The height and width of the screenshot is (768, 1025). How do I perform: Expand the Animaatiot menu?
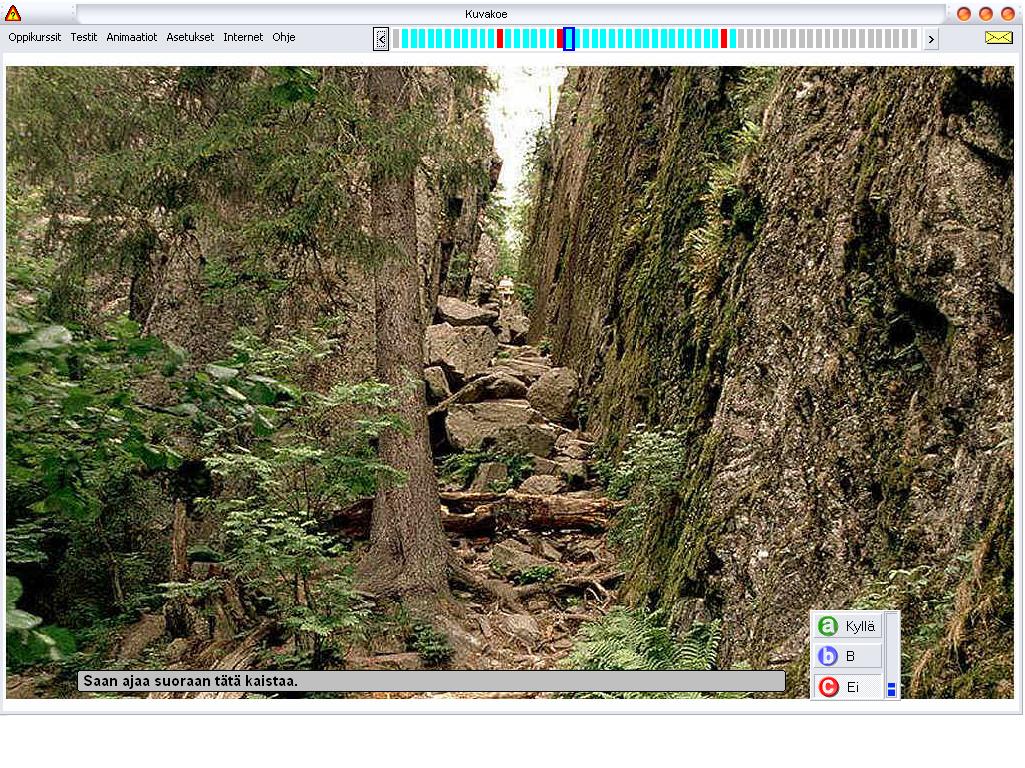[132, 38]
